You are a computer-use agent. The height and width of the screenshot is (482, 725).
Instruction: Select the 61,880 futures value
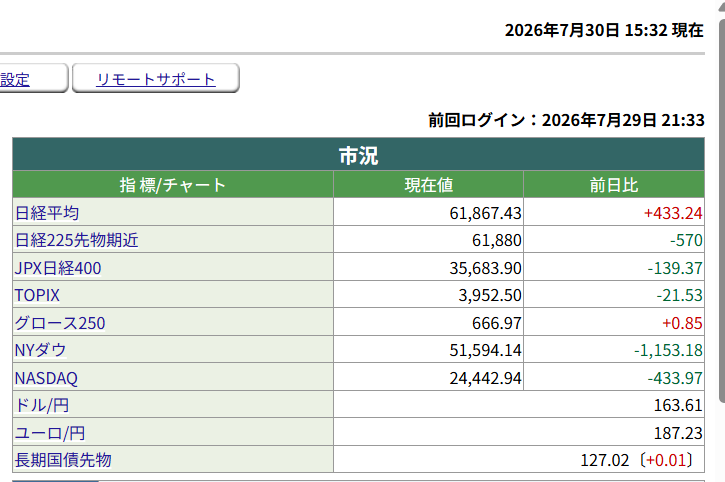tap(497, 240)
